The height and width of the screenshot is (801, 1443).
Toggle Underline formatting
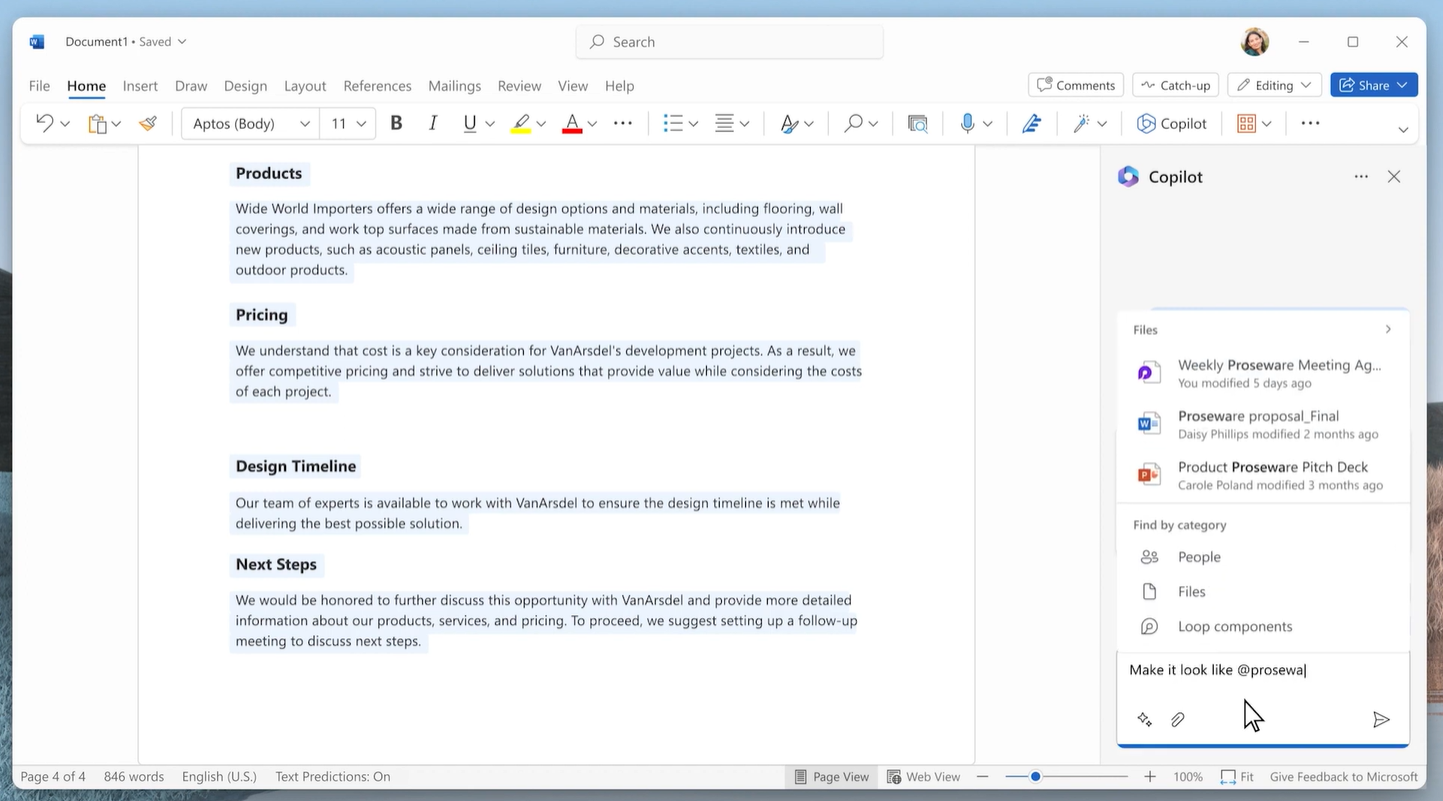[469, 123]
